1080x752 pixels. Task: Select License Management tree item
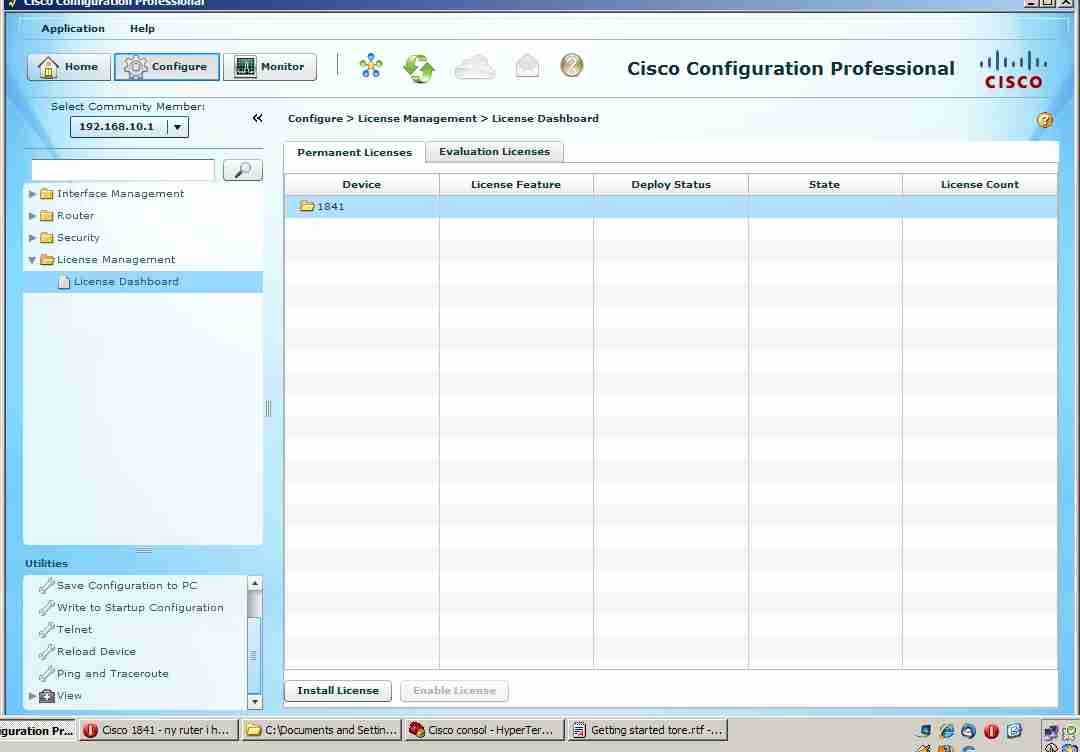116,260
